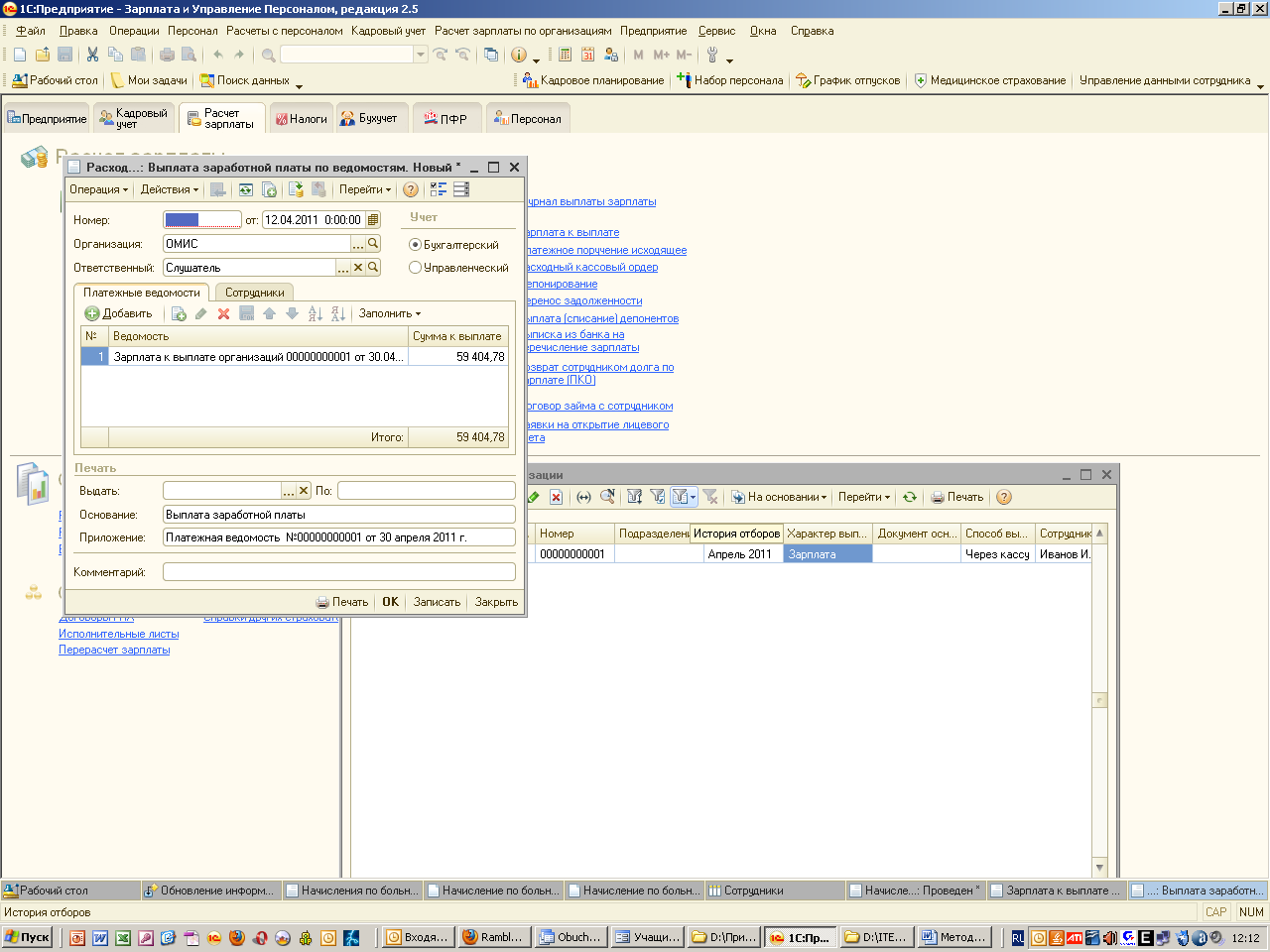The height and width of the screenshot is (952, 1270).
Task: Click the disable filter icon in list window
Action: 710,497
